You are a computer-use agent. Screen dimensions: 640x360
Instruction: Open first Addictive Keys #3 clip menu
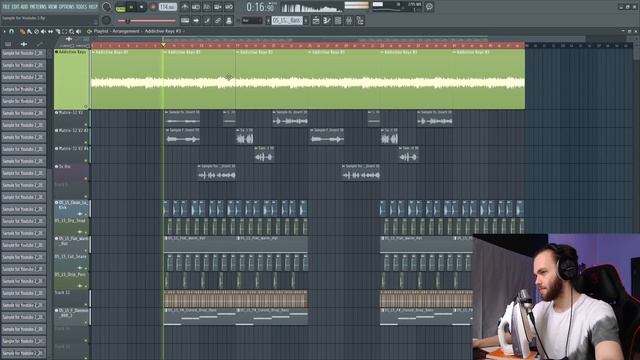coord(93,53)
